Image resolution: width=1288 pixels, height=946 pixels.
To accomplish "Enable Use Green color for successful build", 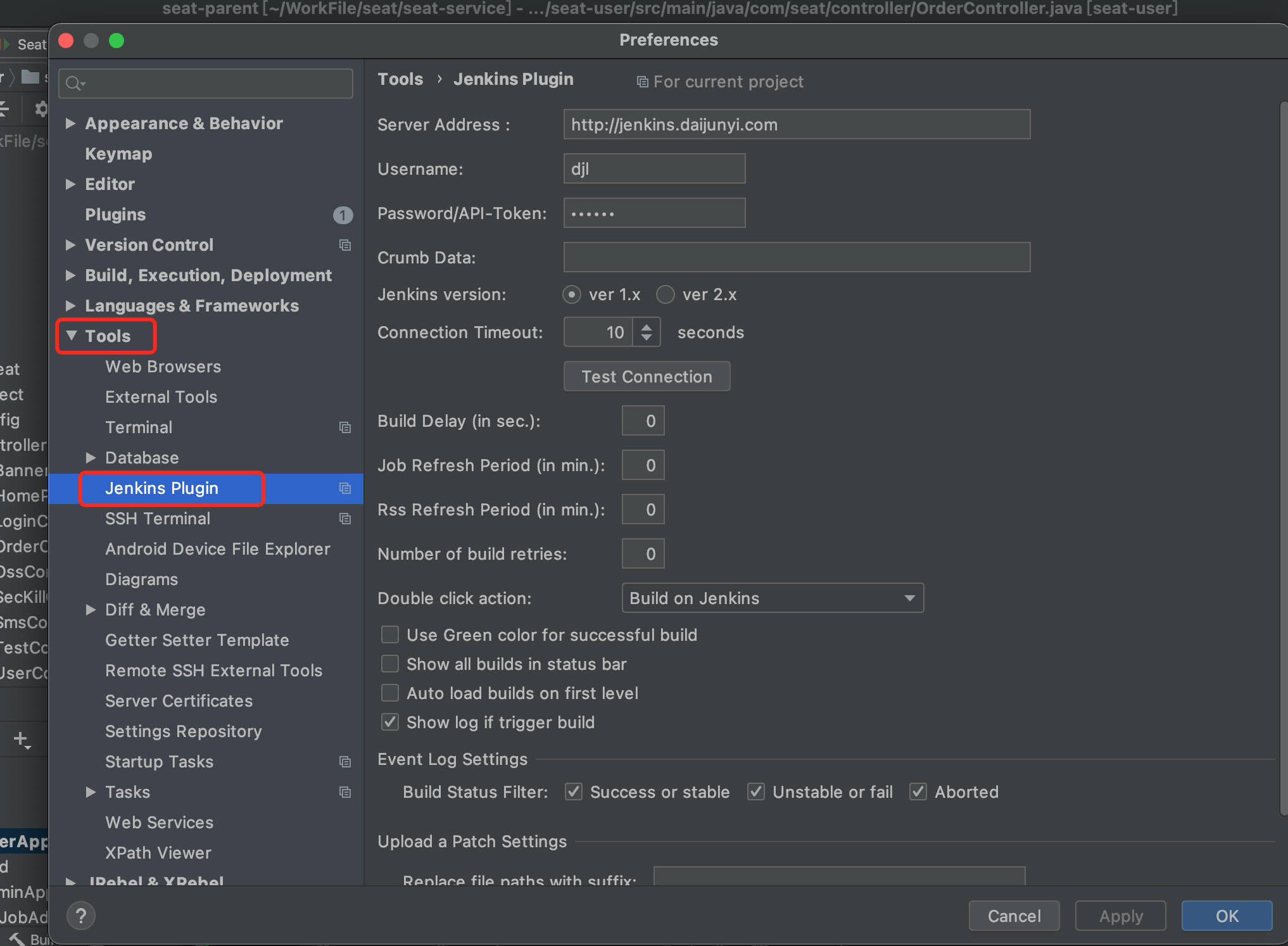I will [390, 634].
